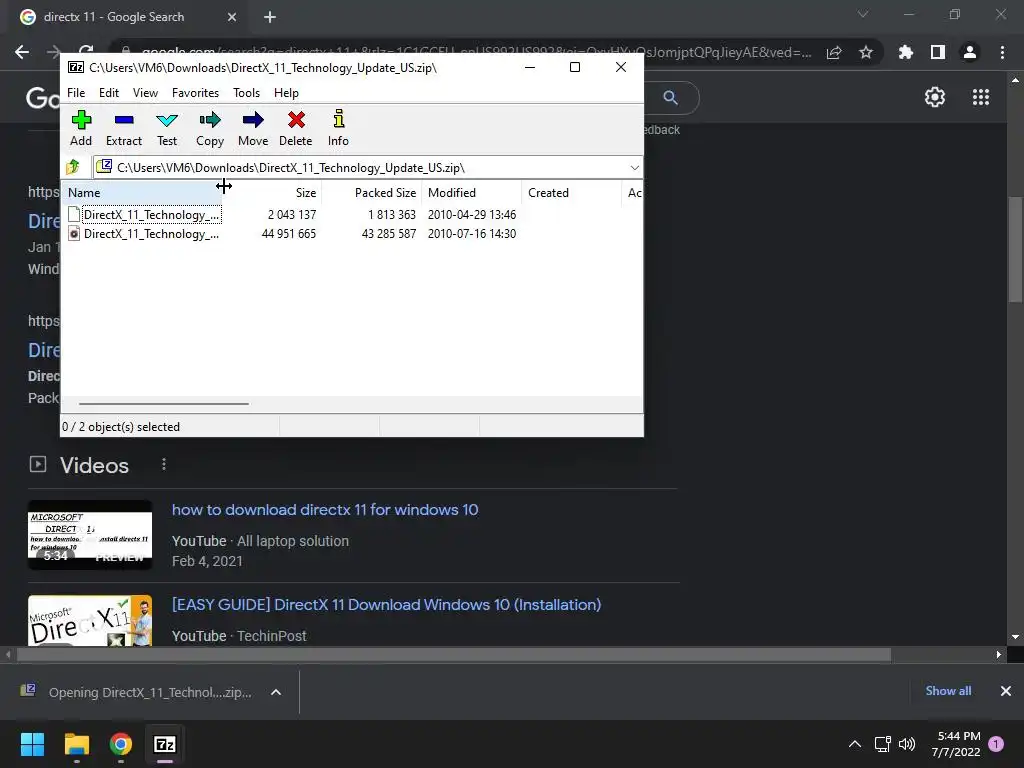Close the Google Search tab

point(232,17)
